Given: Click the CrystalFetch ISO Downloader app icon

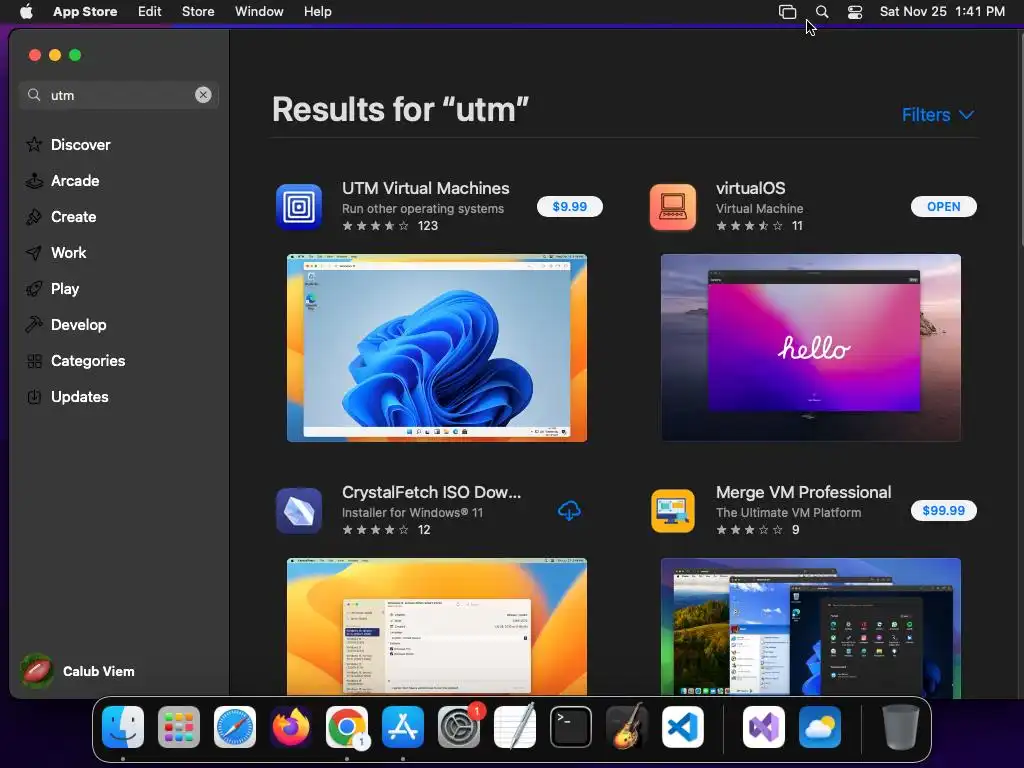Looking at the screenshot, I should click(x=299, y=511).
